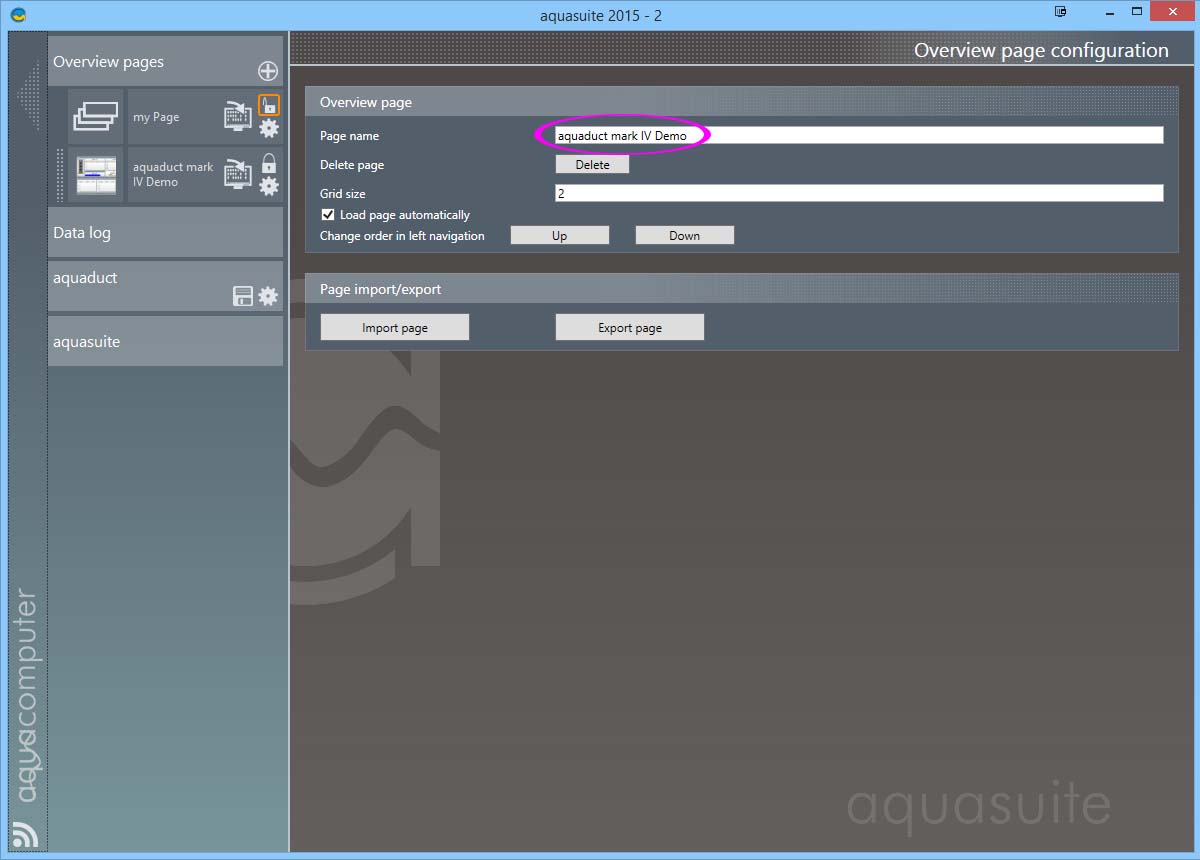Click the Page name input field
1200x860 pixels.
859,135
